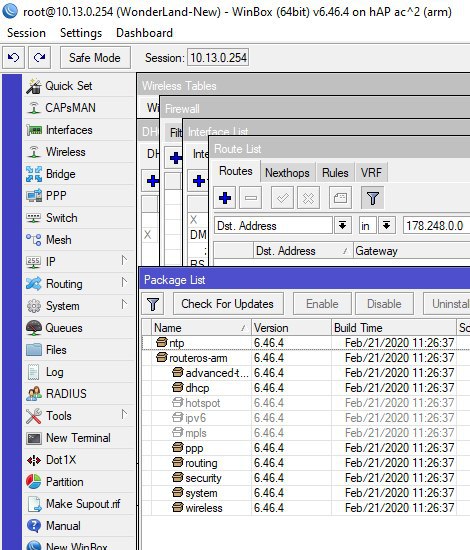Switch to the Rules tab
Image resolution: width=470 pixels, height=550 pixels.
(335, 173)
